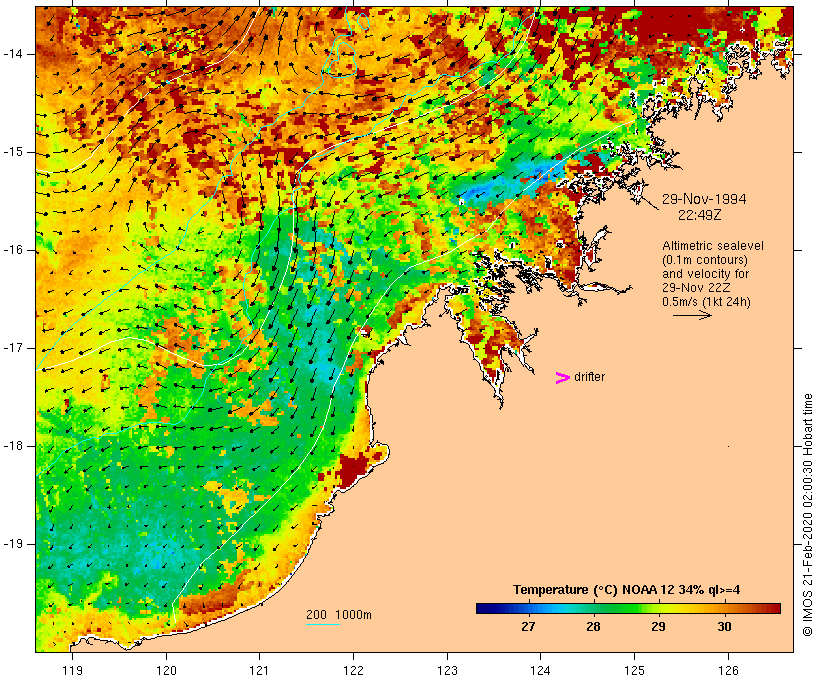The image size is (820, 680).
Task: Click the '-17' latitude axis label
Action: (12, 348)
